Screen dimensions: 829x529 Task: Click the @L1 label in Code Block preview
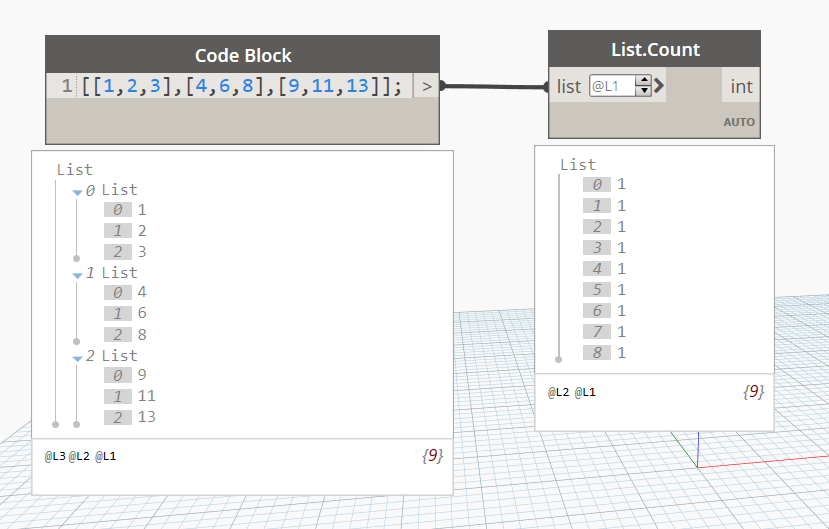105,456
